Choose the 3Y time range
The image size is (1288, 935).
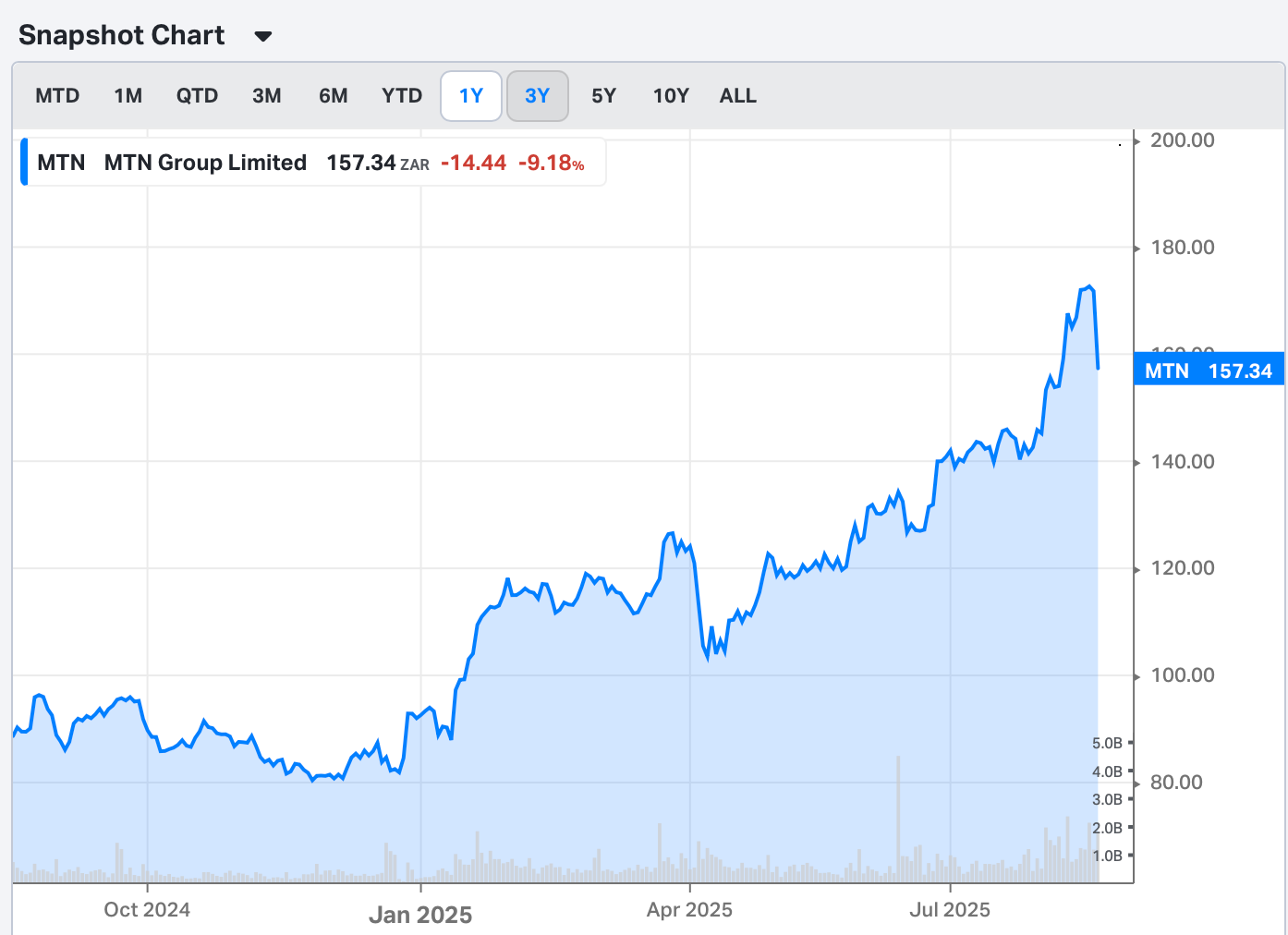tap(538, 96)
